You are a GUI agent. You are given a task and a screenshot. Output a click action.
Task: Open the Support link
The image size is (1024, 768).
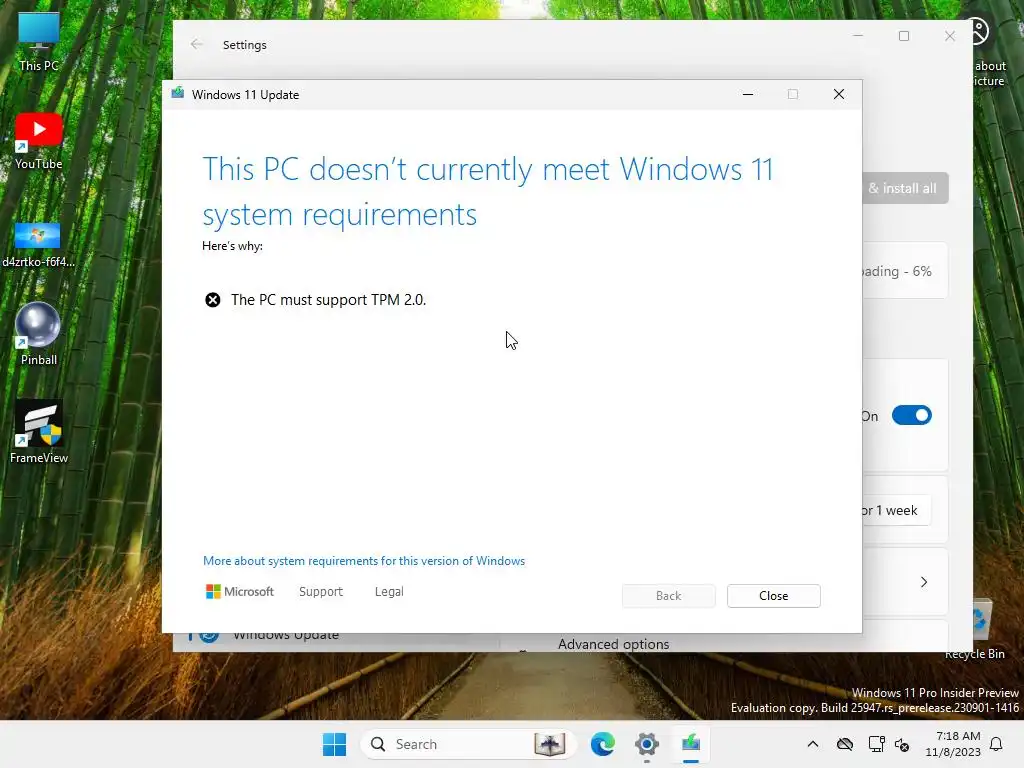tap(321, 592)
